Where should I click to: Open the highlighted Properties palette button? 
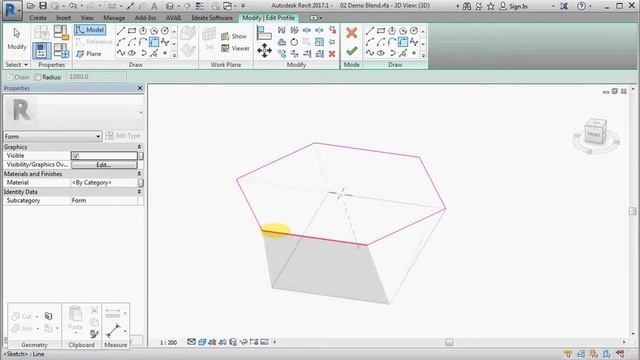point(42,51)
